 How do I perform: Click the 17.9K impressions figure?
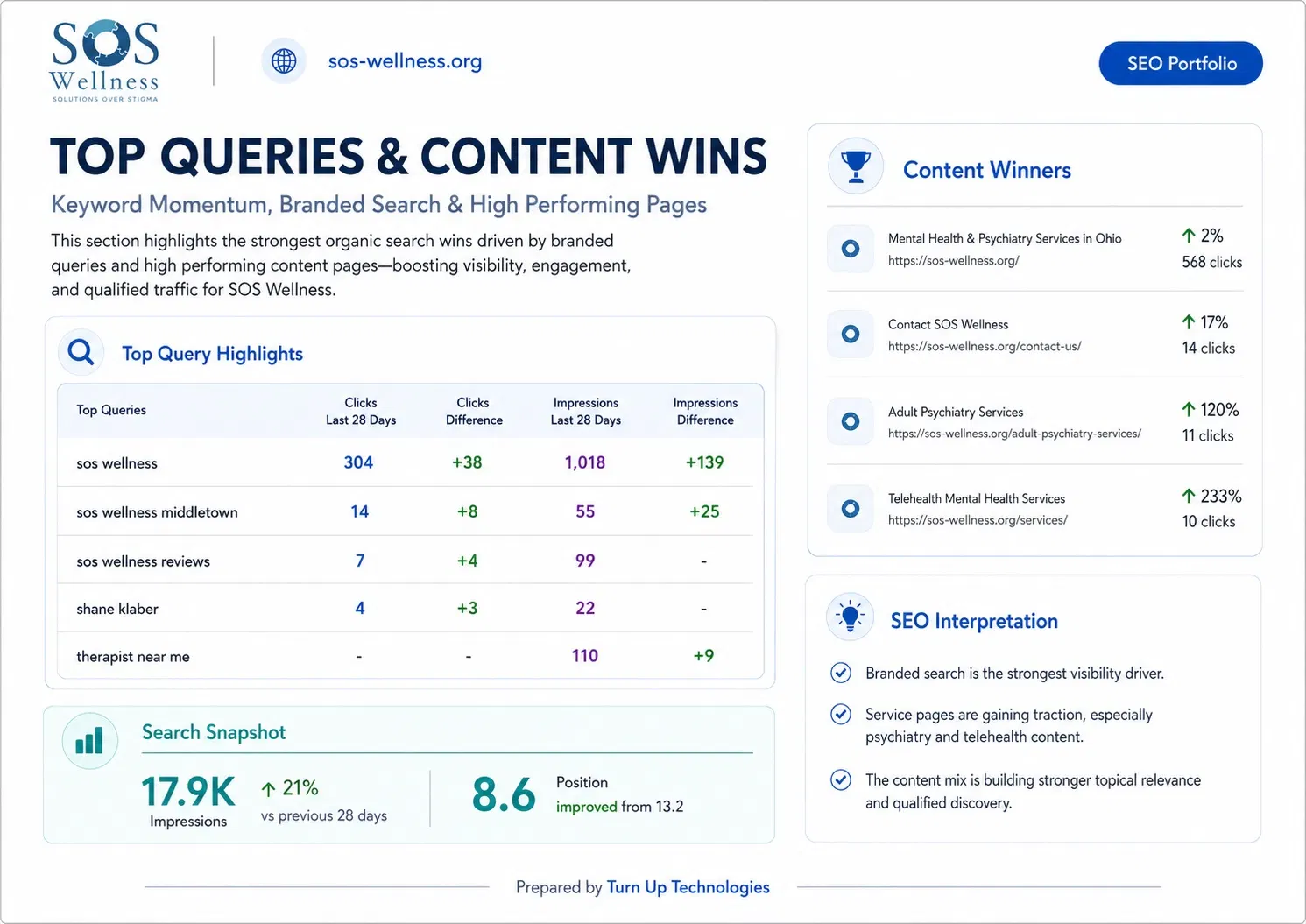tap(188, 792)
